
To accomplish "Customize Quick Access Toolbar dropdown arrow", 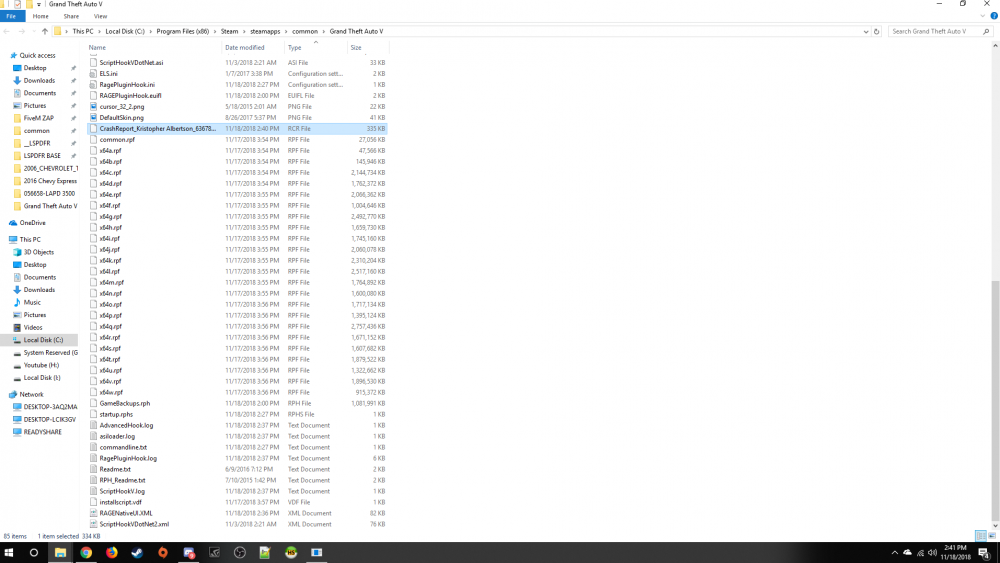I will click(x=39, y=4).
